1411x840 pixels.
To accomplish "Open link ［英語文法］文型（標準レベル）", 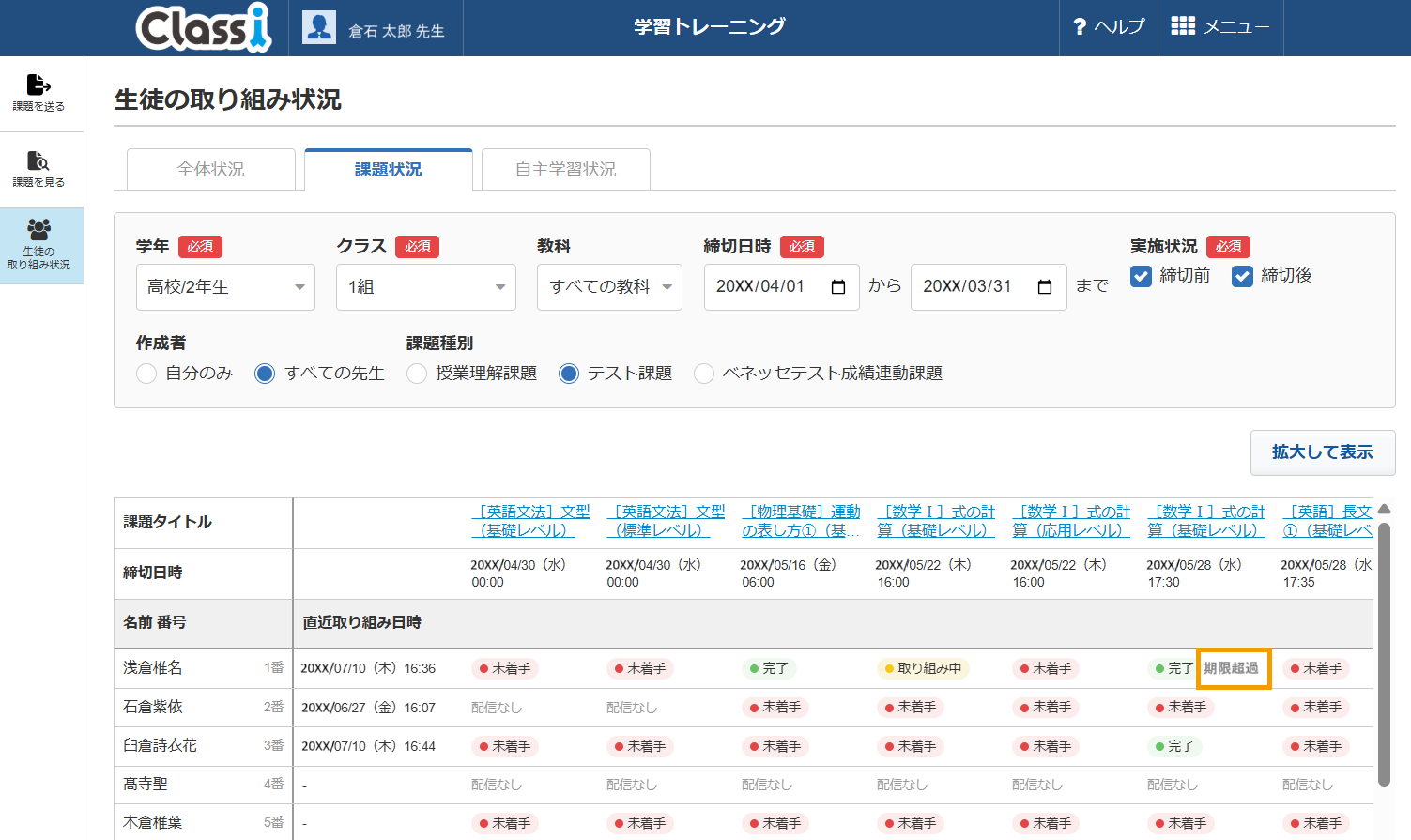I will (667, 521).
